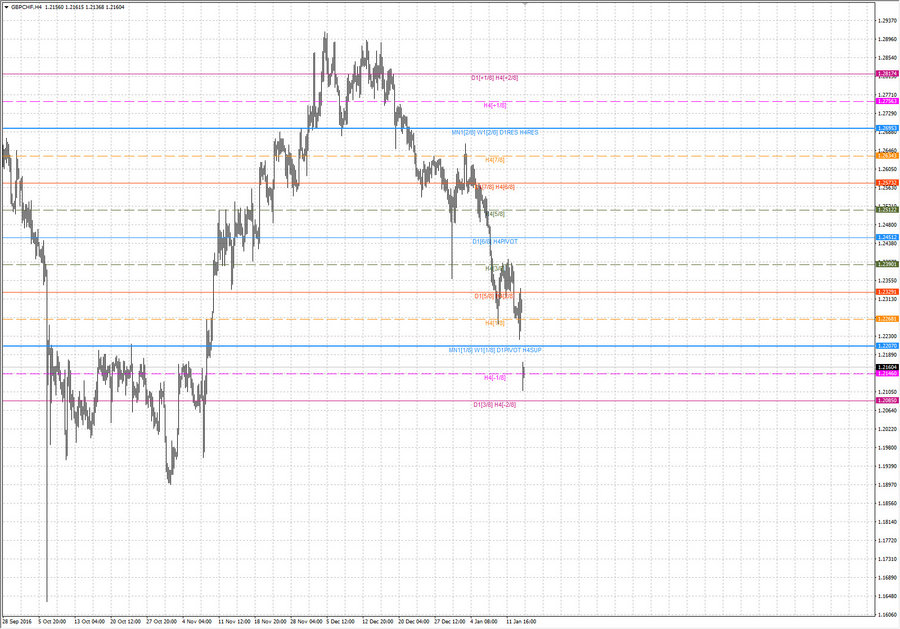Select the 1.21460 magenta price tag
This screenshot has width=900, height=629.
click(887, 374)
